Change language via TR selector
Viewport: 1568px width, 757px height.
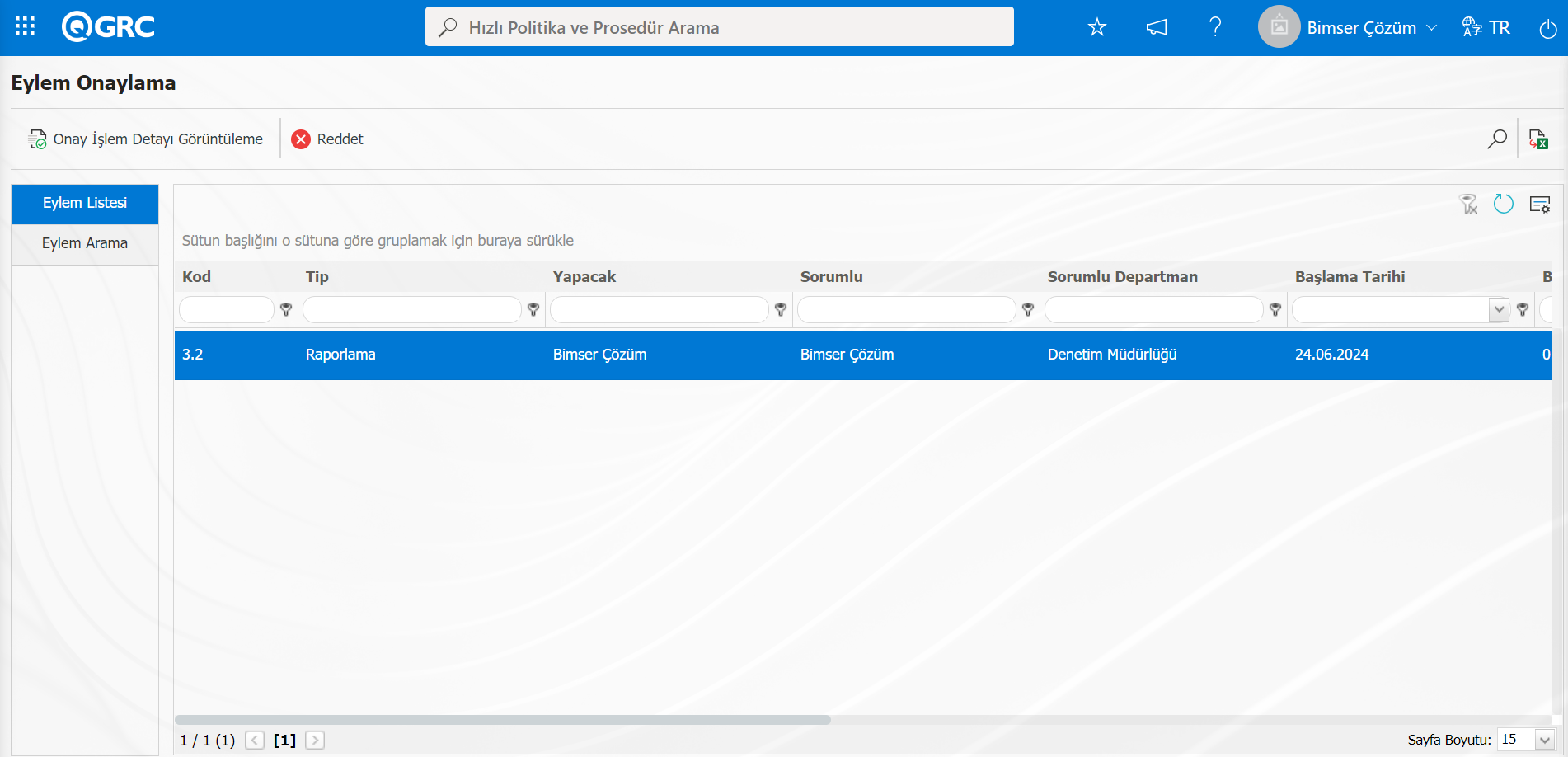[x=1486, y=27]
